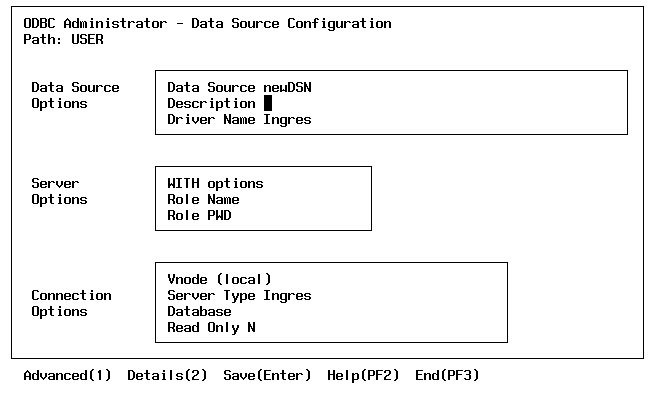
Task: Click the Data Source Options section label
Action: [x=75, y=95]
